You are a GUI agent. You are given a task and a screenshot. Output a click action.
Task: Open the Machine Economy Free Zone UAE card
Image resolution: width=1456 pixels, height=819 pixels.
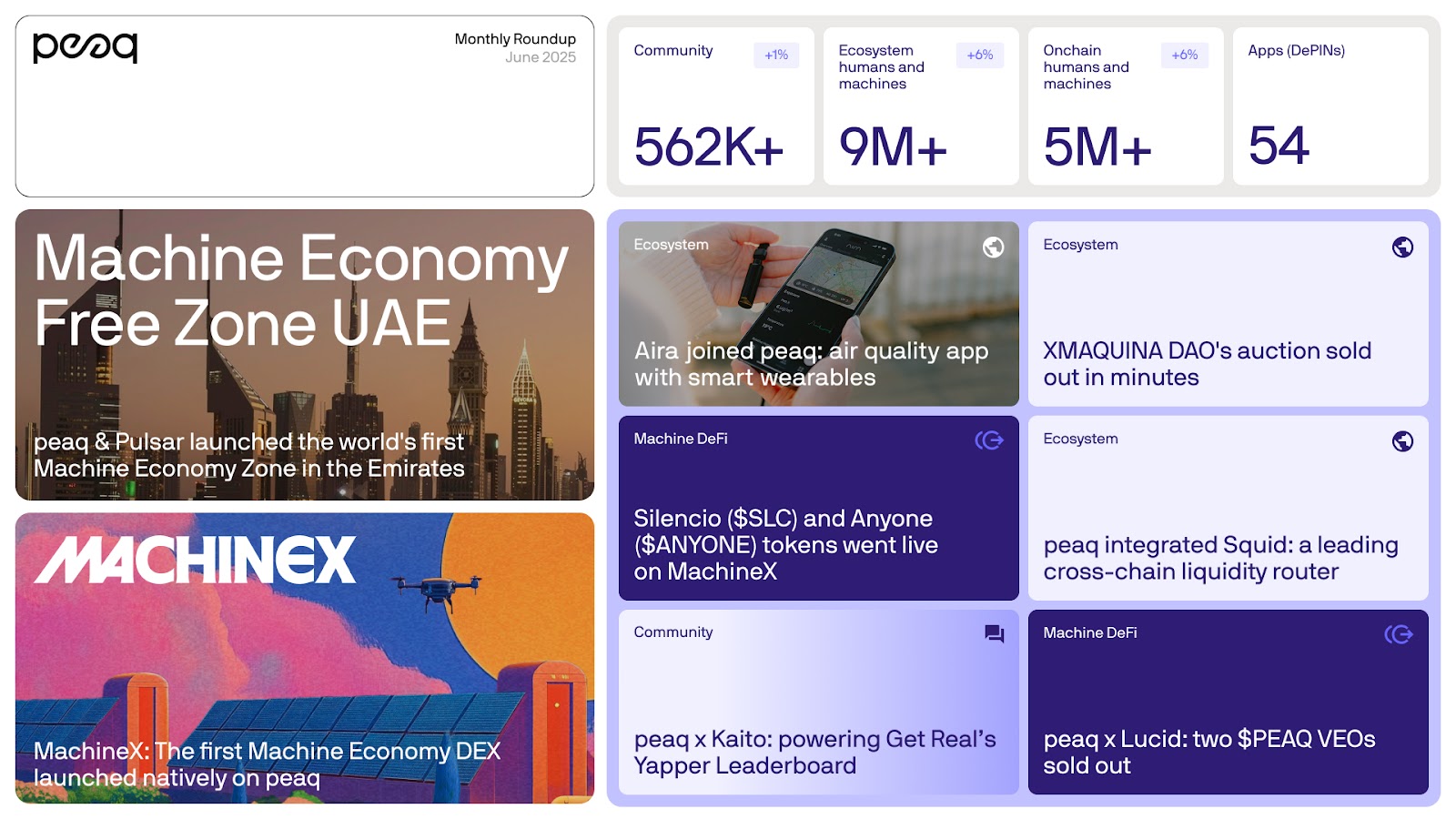click(305, 355)
